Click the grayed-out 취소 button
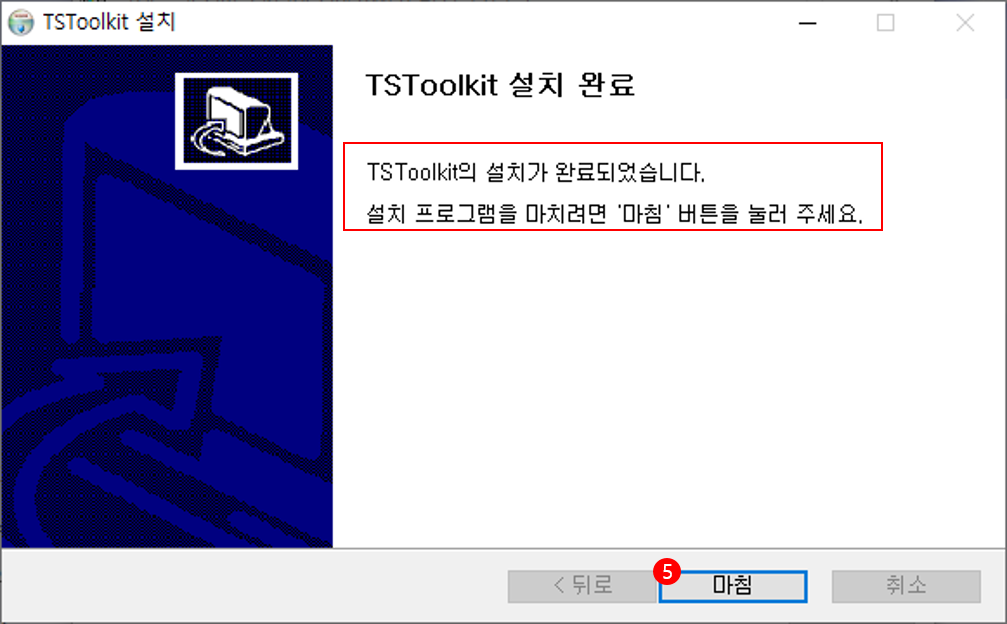This screenshot has height=624, width=1007. pos(906,586)
